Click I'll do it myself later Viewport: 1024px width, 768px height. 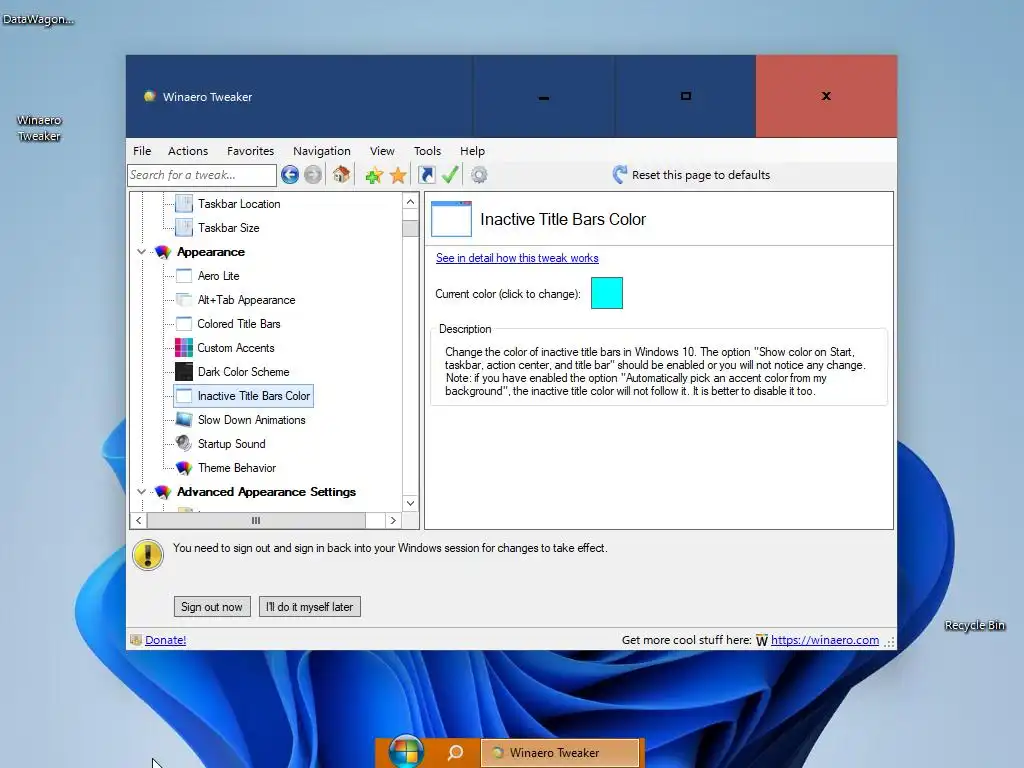pos(310,607)
